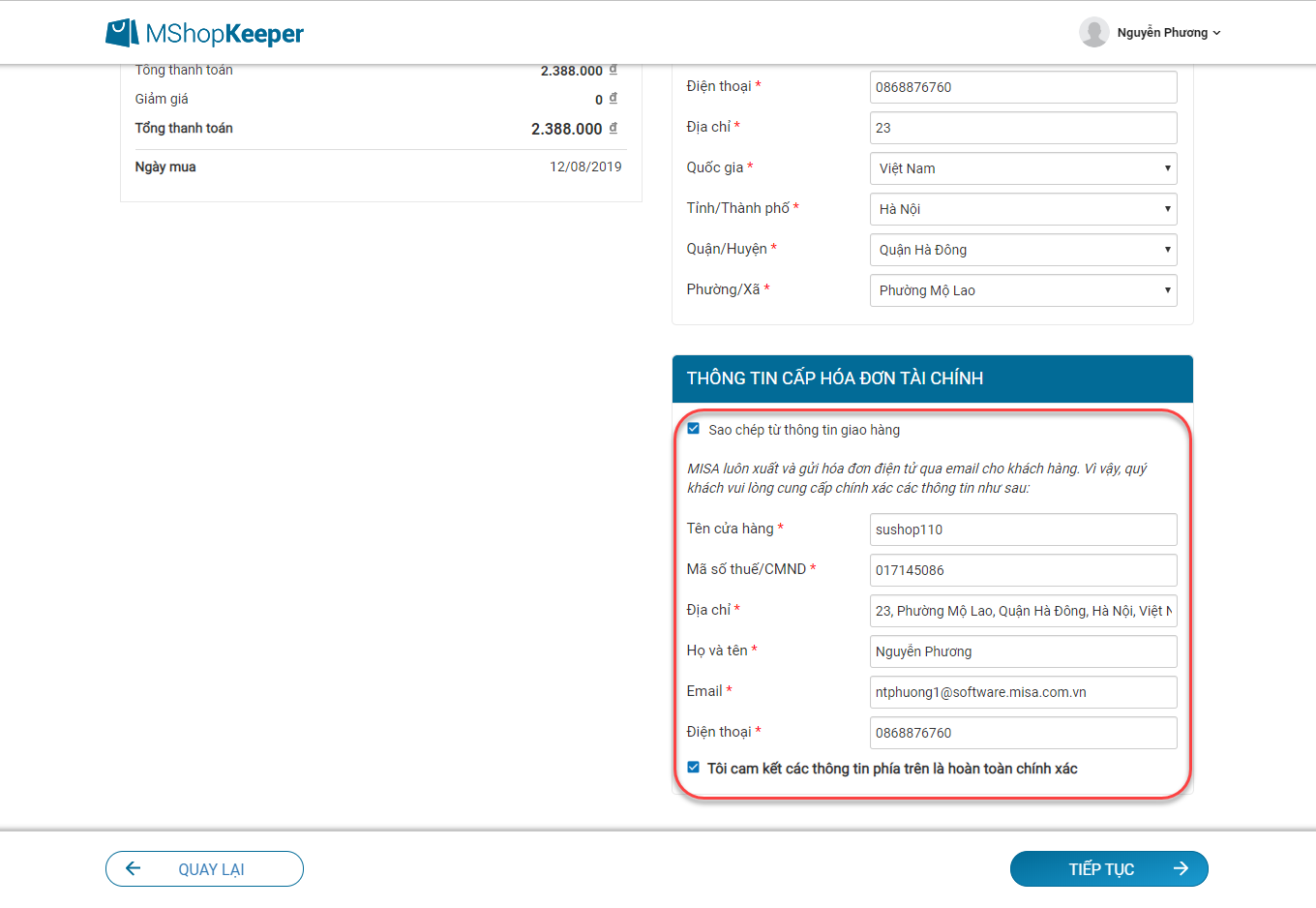The image size is (1316, 908).
Task: Click the Mã số thuế/CMND field
Action: 1023,570
